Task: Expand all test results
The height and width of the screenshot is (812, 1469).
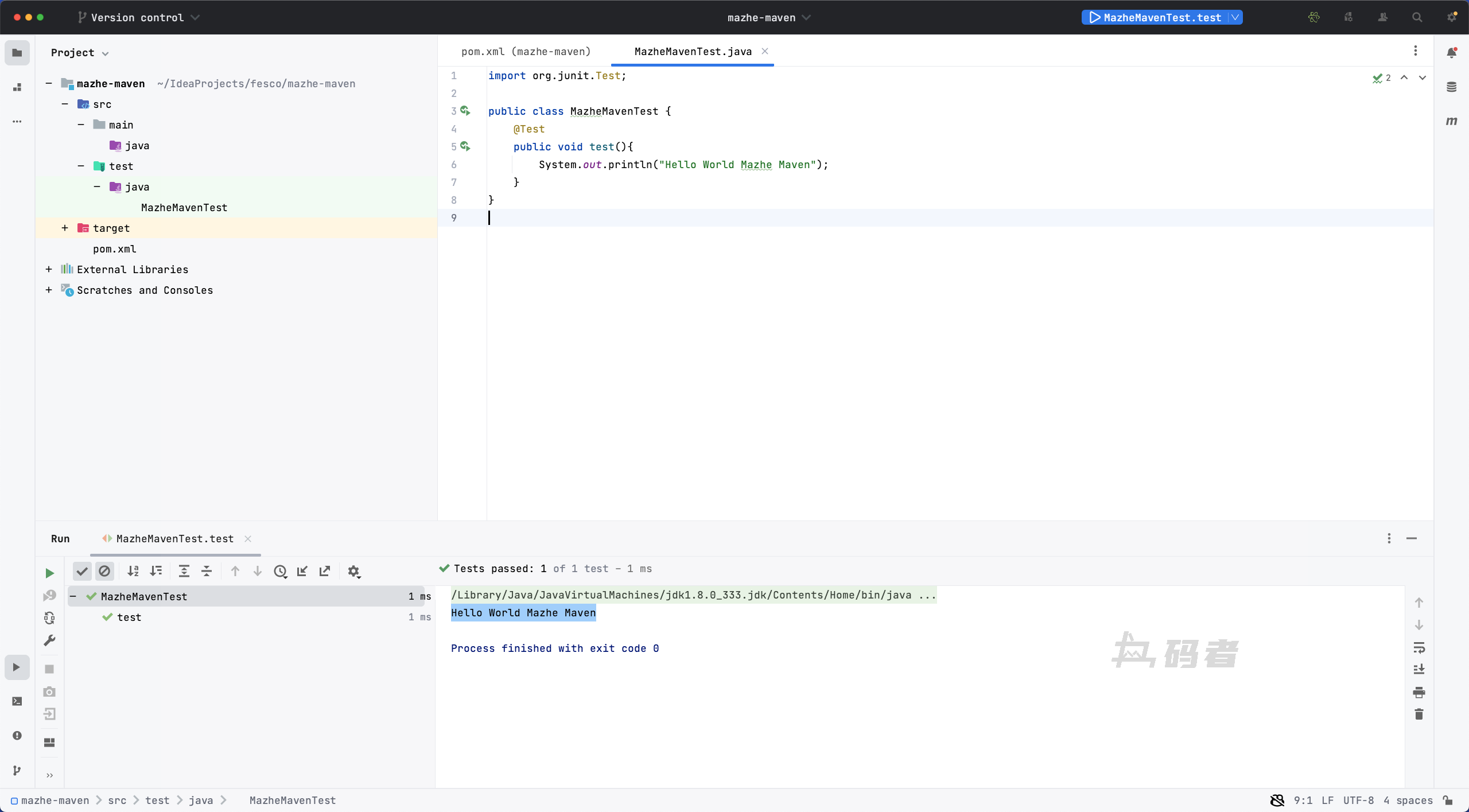Action: point(184,571)
